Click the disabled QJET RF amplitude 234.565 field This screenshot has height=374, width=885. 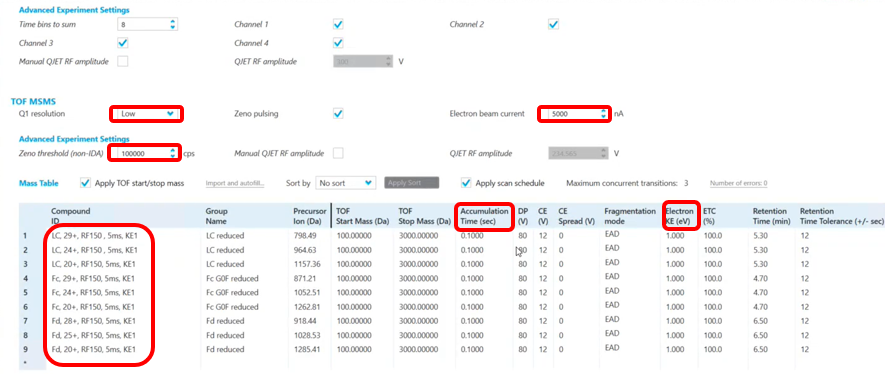579,153
